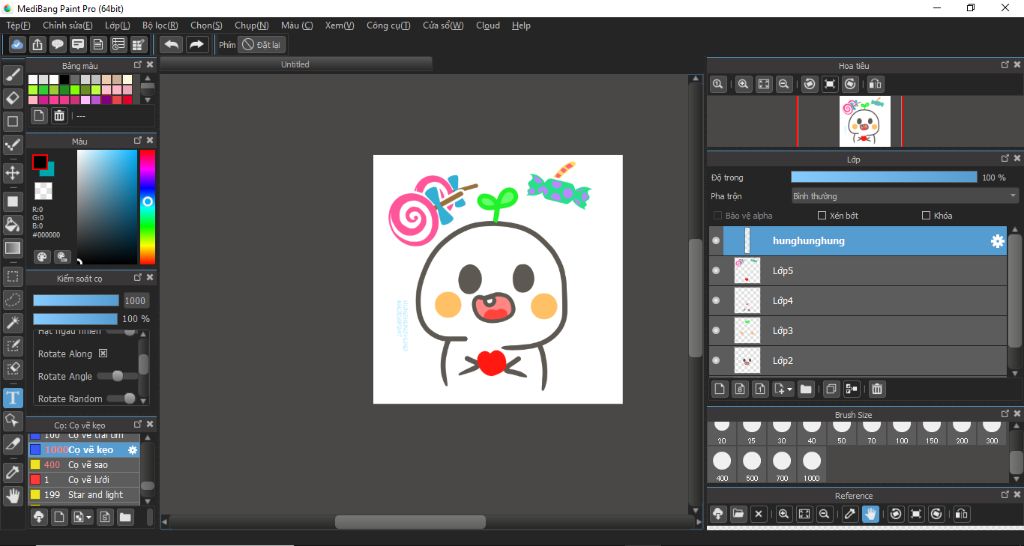Image resolution: width=1024 pixels, height=546 pixels.
Task: Hide the Lớp5 layer visibility
Action: (x=715, y=271)
